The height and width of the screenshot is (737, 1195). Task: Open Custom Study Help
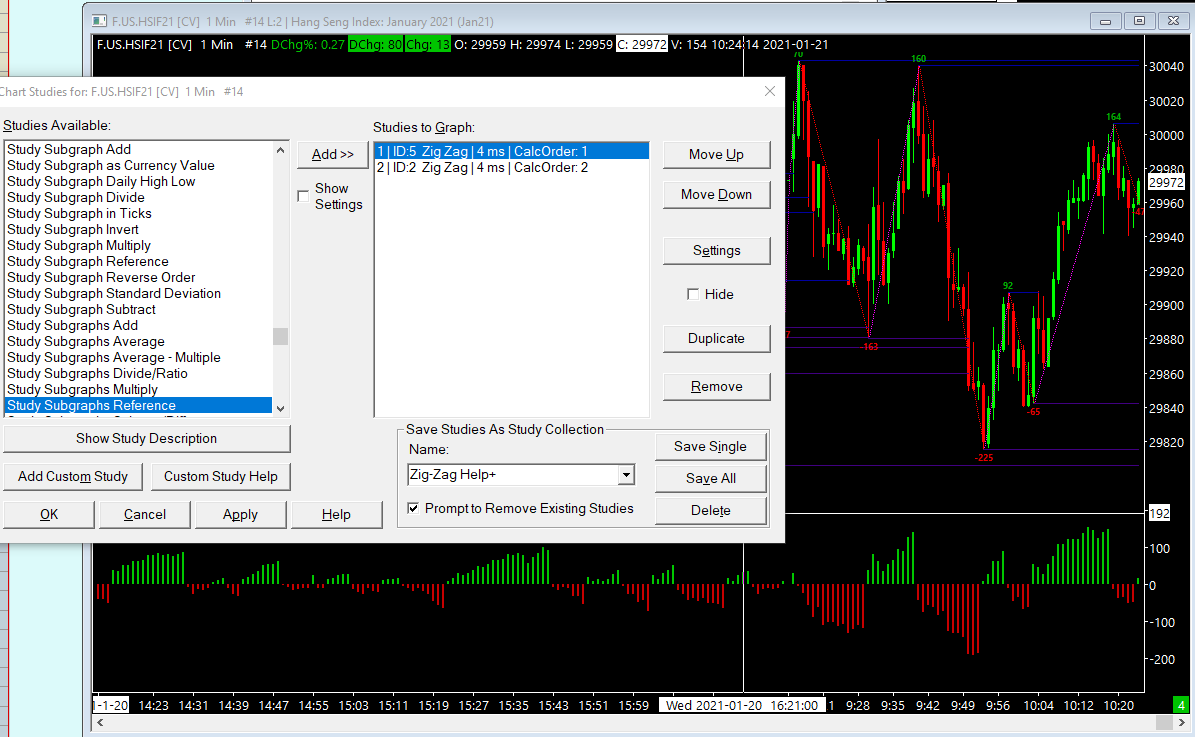pyautogui.click(x=220, y=476)
